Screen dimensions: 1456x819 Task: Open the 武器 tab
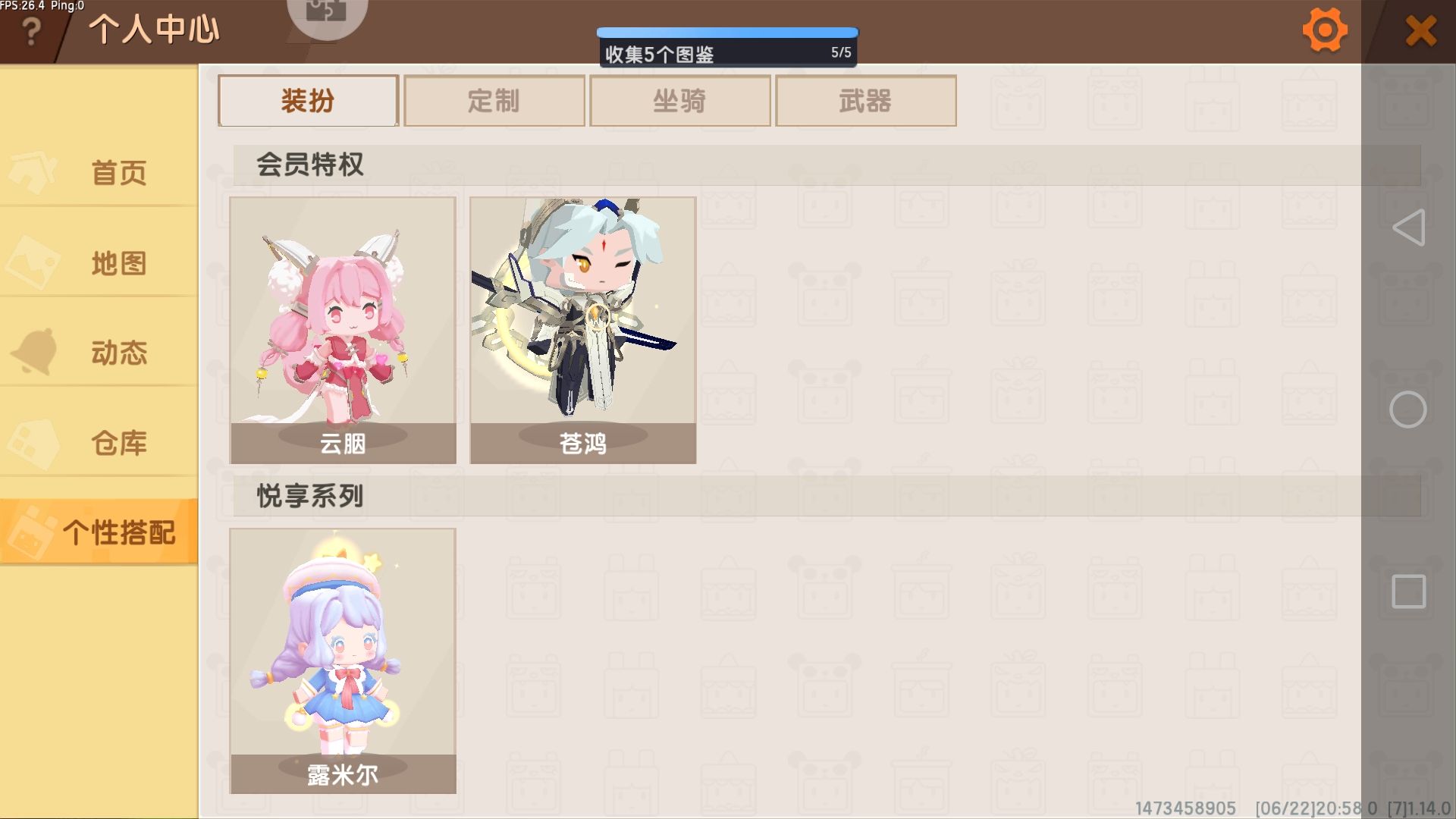click(866, 101)
